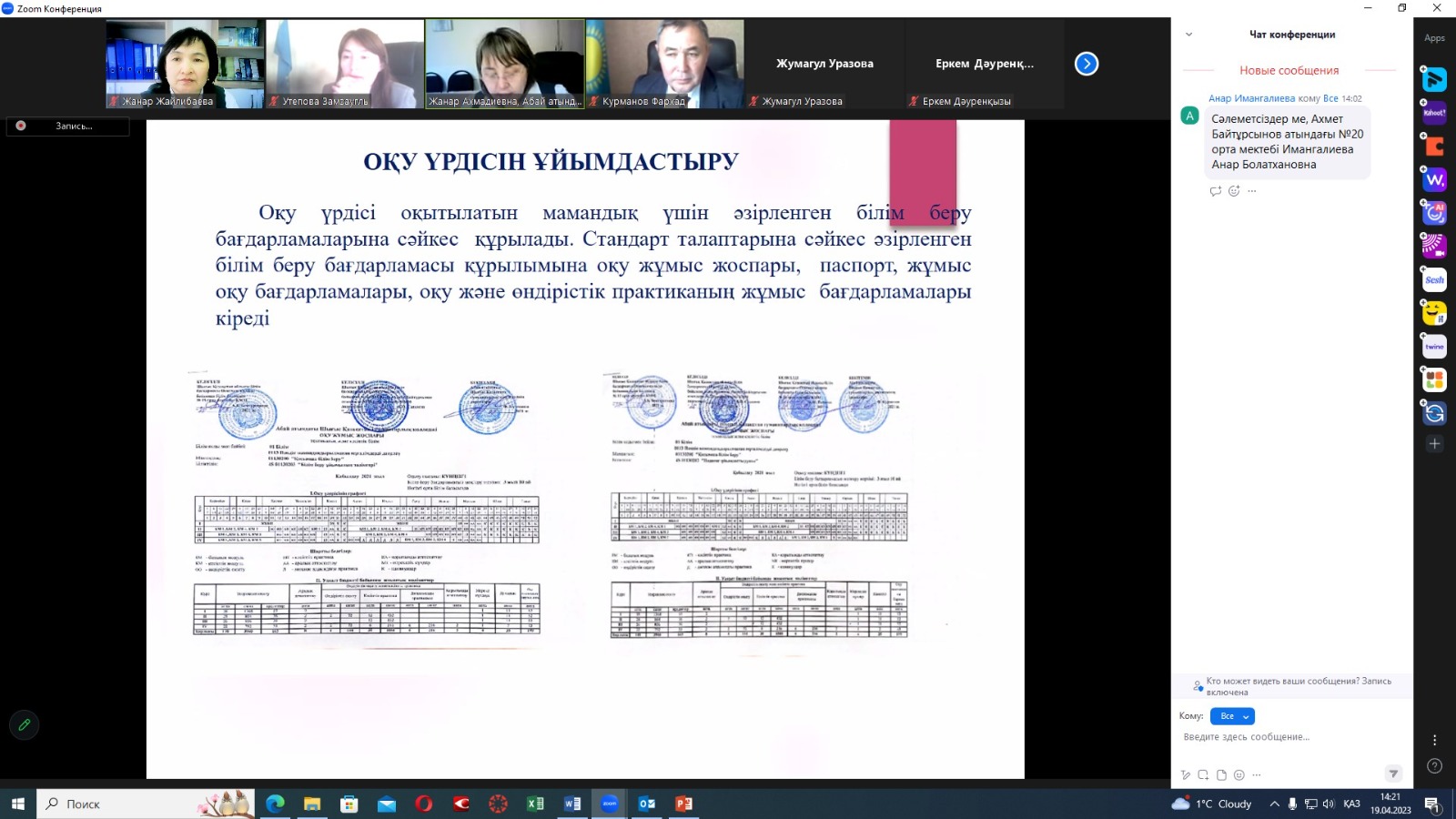Click the attach file icon in chat

click(x=1221, y=775)
